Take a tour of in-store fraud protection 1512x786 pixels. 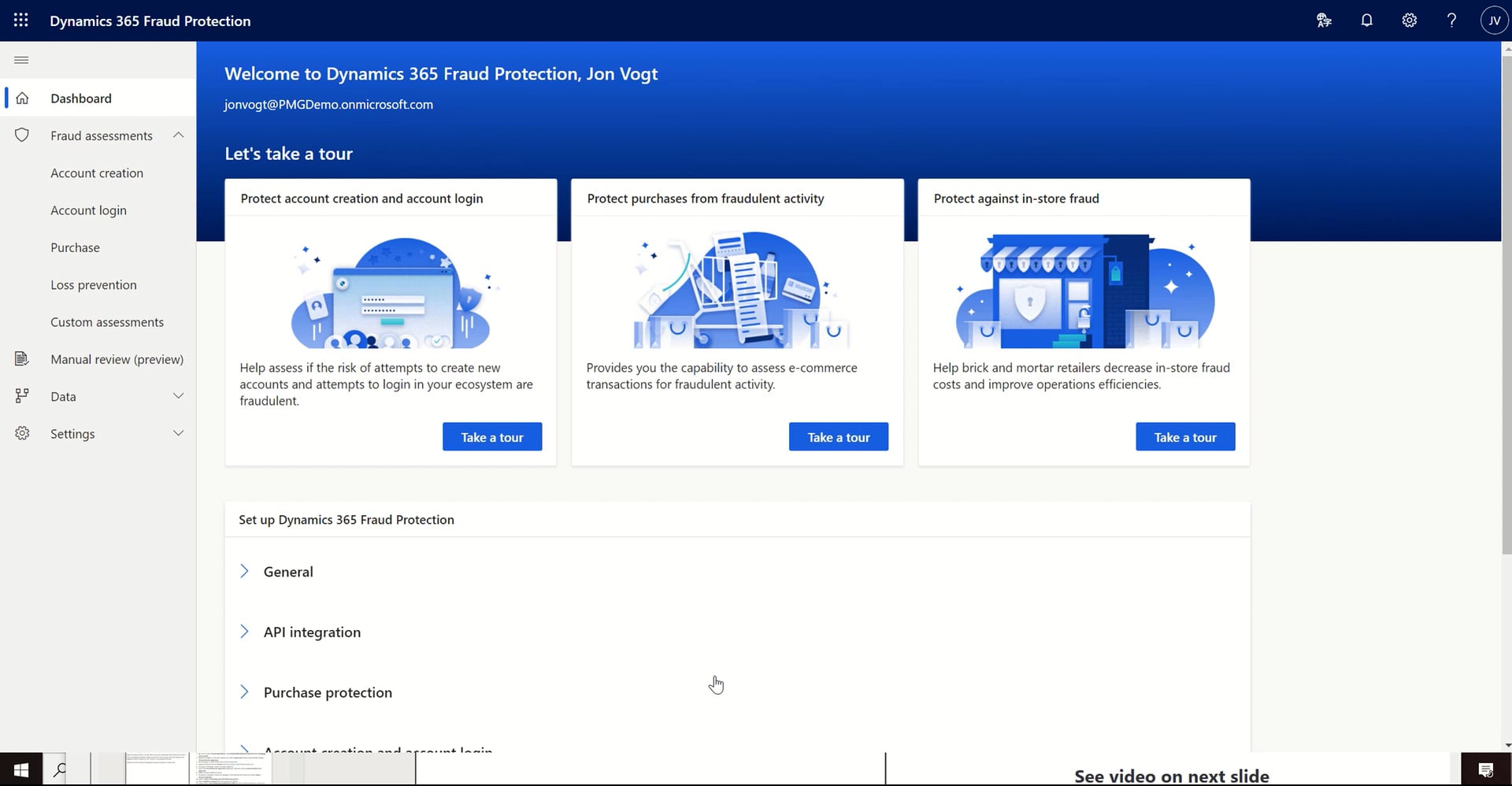pyautogui.click(x=1184, y=436)
